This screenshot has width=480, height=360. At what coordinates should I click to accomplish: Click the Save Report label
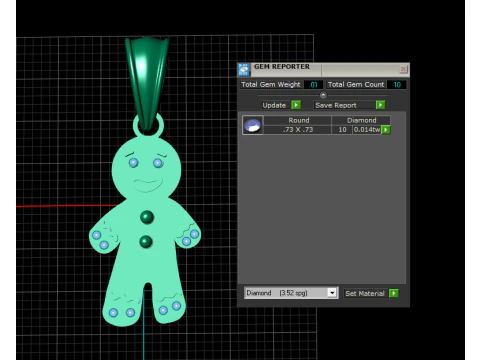(x=336, y=105)
